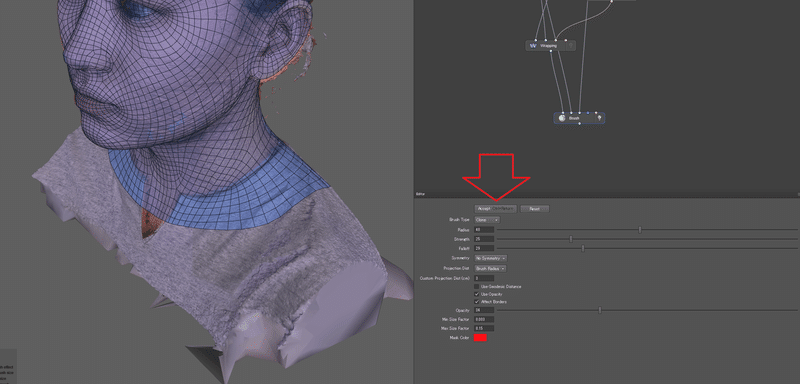Viewport: 800px width, 384px height.
Task: Uncheck the Affect Borders option
Action: (x=477, y=302)
